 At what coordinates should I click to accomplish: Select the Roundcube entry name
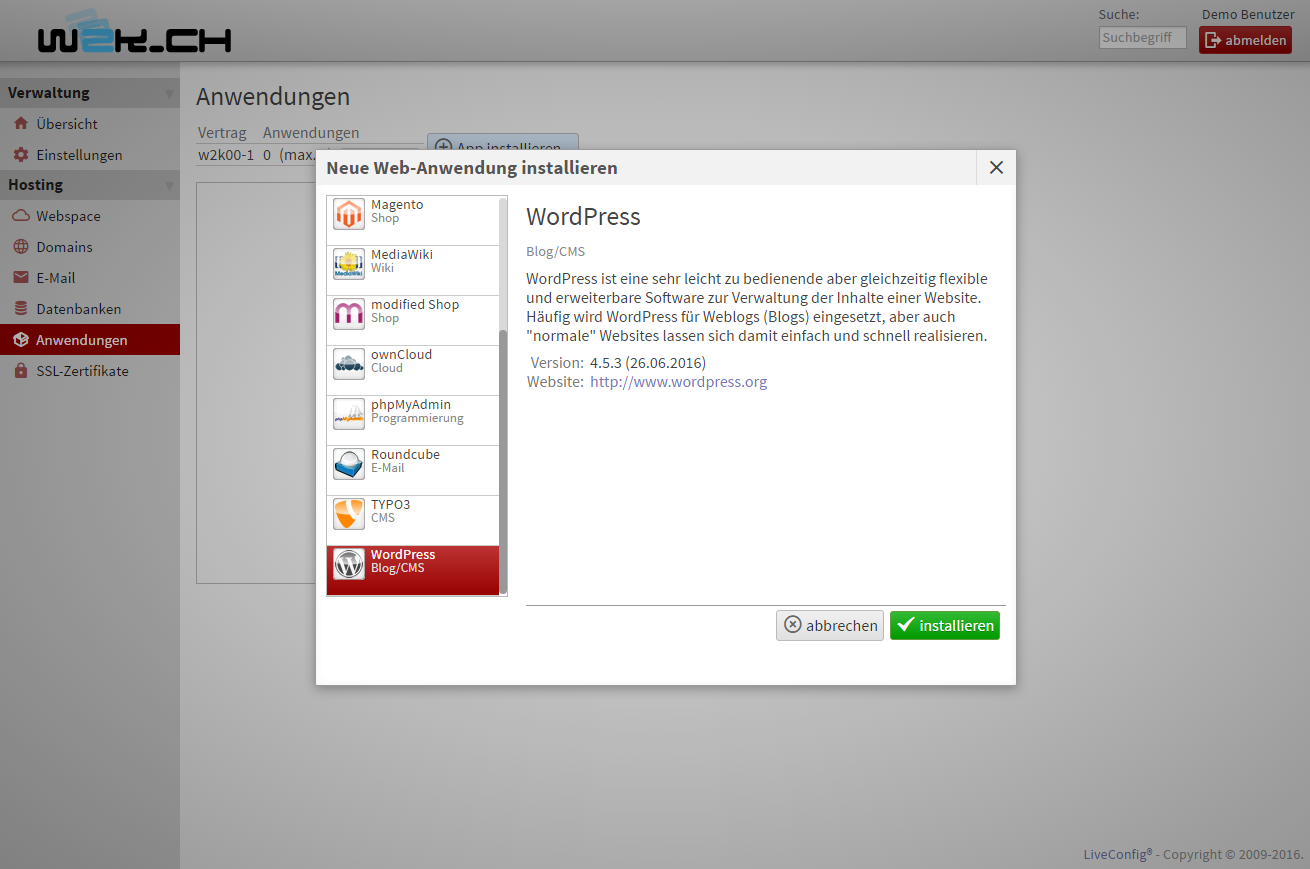405,454
